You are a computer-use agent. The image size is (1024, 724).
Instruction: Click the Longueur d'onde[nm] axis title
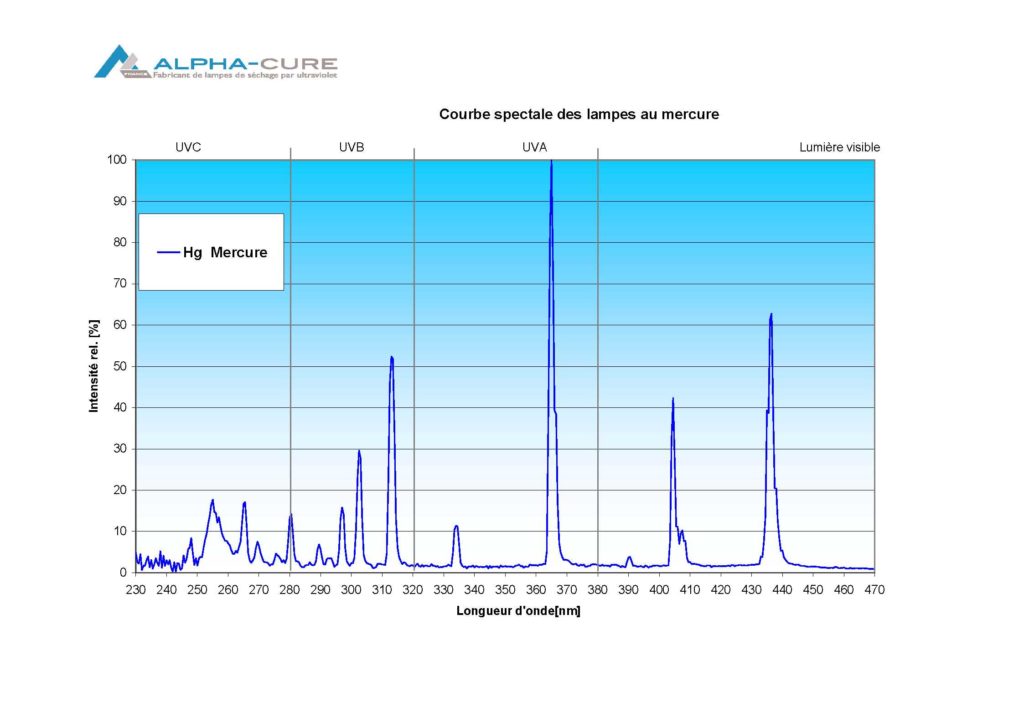(x=518, y=611)
